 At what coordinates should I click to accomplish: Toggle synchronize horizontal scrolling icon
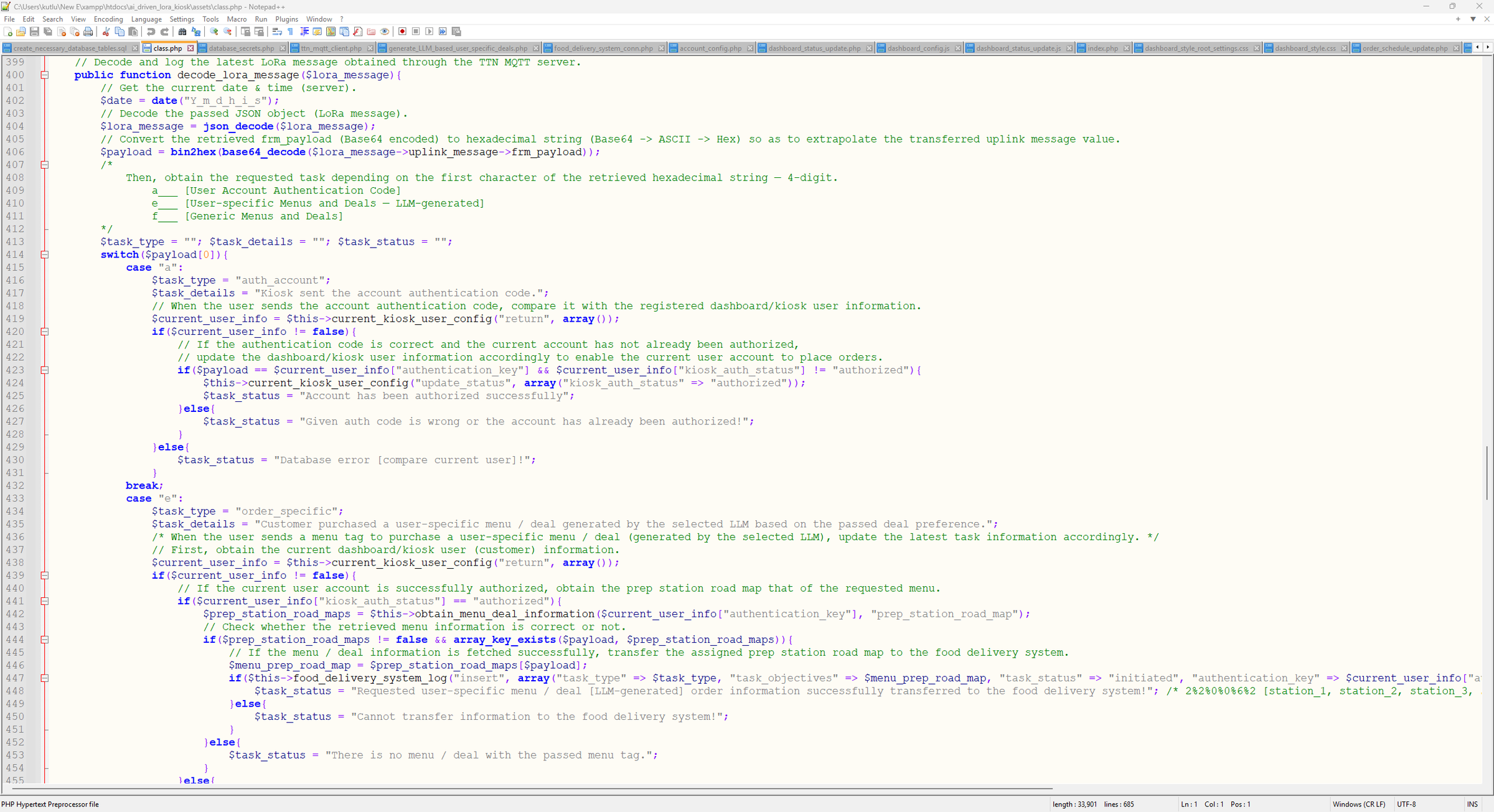point(259,32)
